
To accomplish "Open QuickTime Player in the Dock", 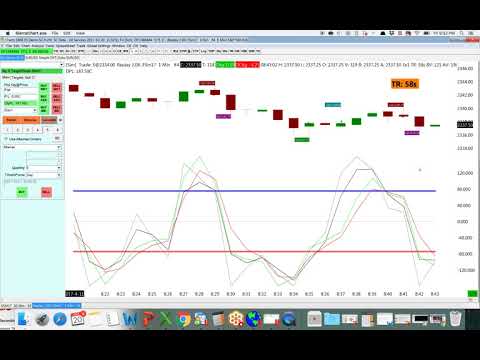I will [x=289, y=319].
